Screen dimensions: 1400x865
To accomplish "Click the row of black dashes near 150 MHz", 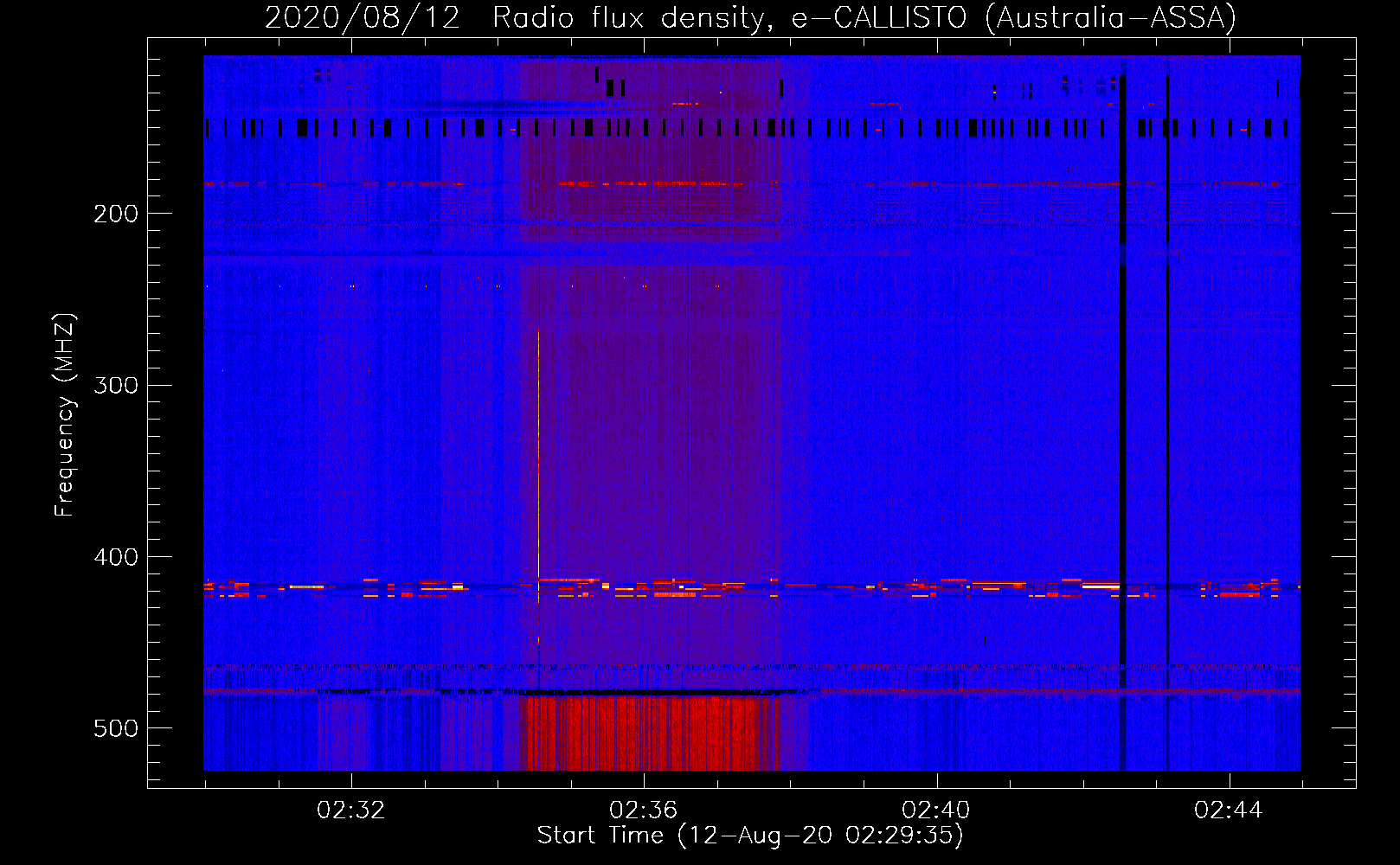I will coord(744,128).
